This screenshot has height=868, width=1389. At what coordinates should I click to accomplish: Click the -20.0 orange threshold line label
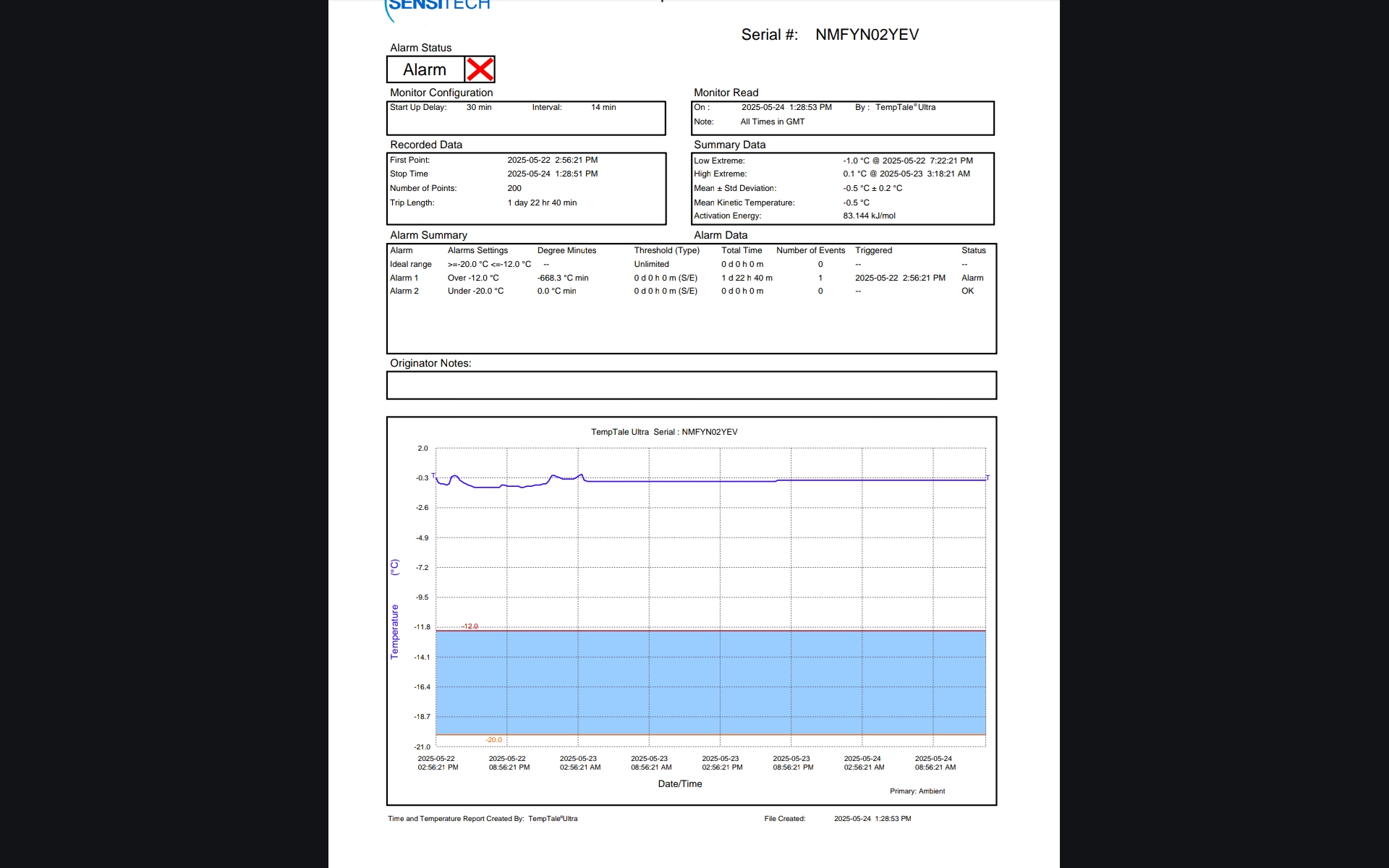[x=494, y=740]
